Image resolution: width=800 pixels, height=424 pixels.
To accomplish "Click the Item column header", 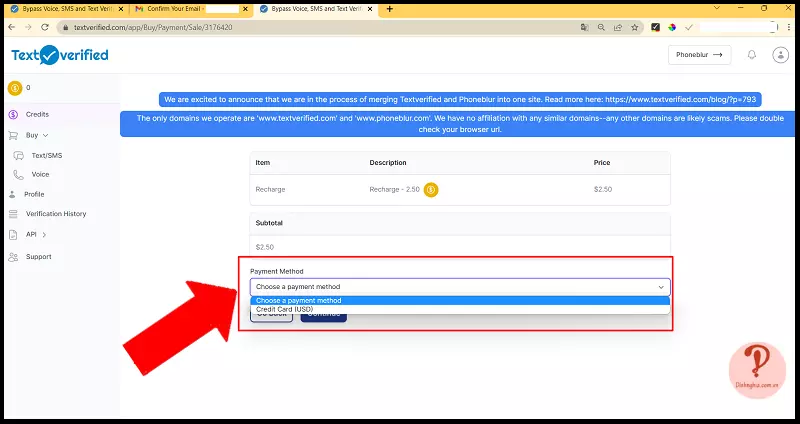I will 263,163.
